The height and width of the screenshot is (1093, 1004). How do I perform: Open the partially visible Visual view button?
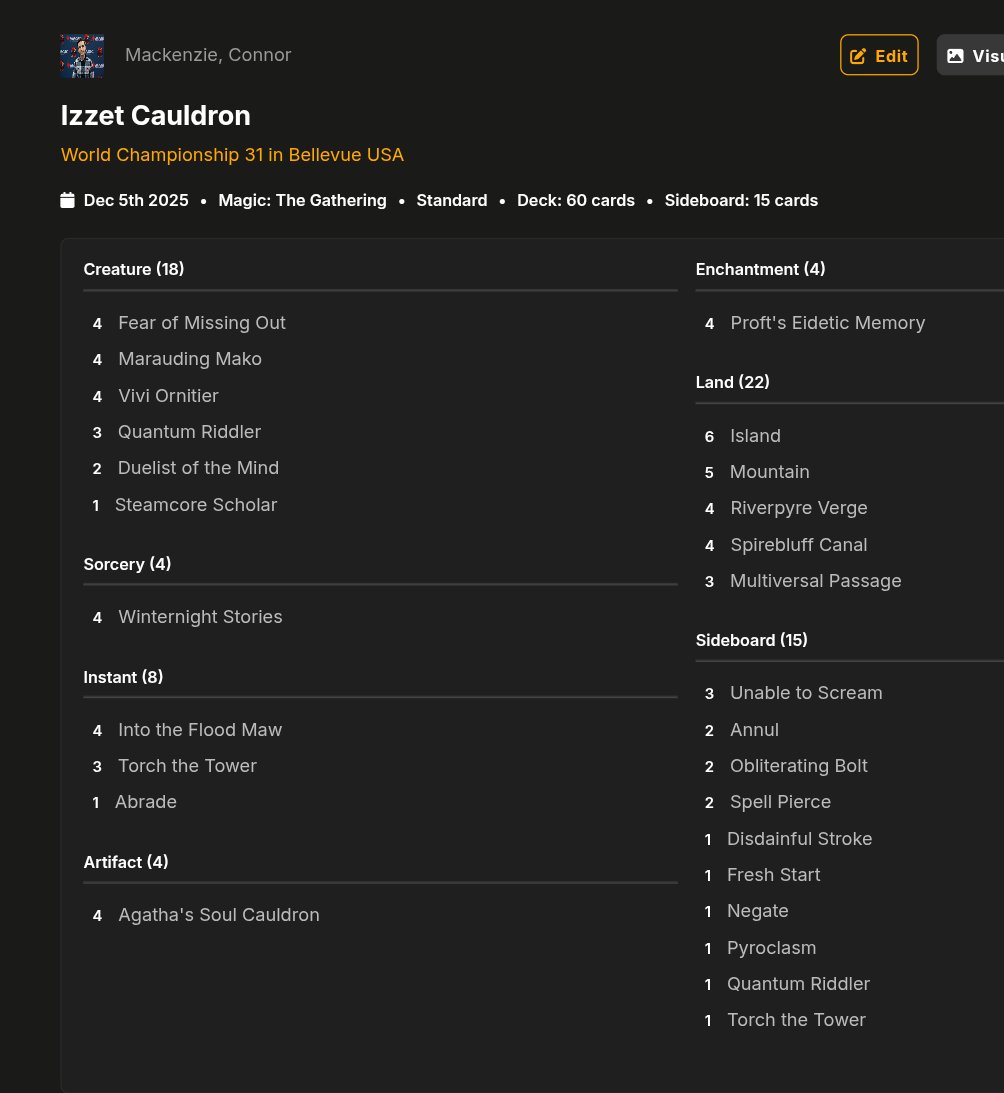tap(971, 55)
